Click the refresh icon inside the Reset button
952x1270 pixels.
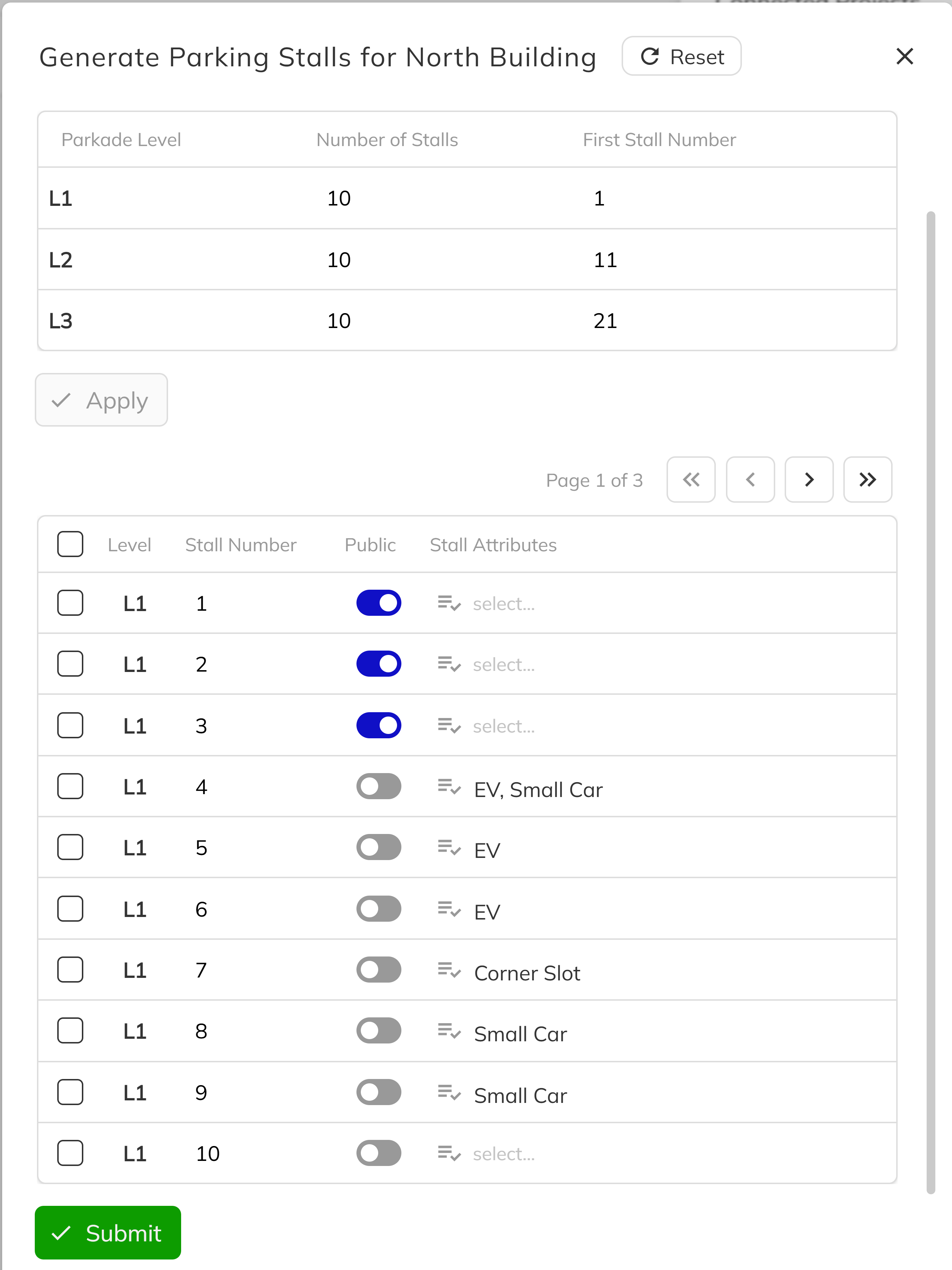(649, 56)
